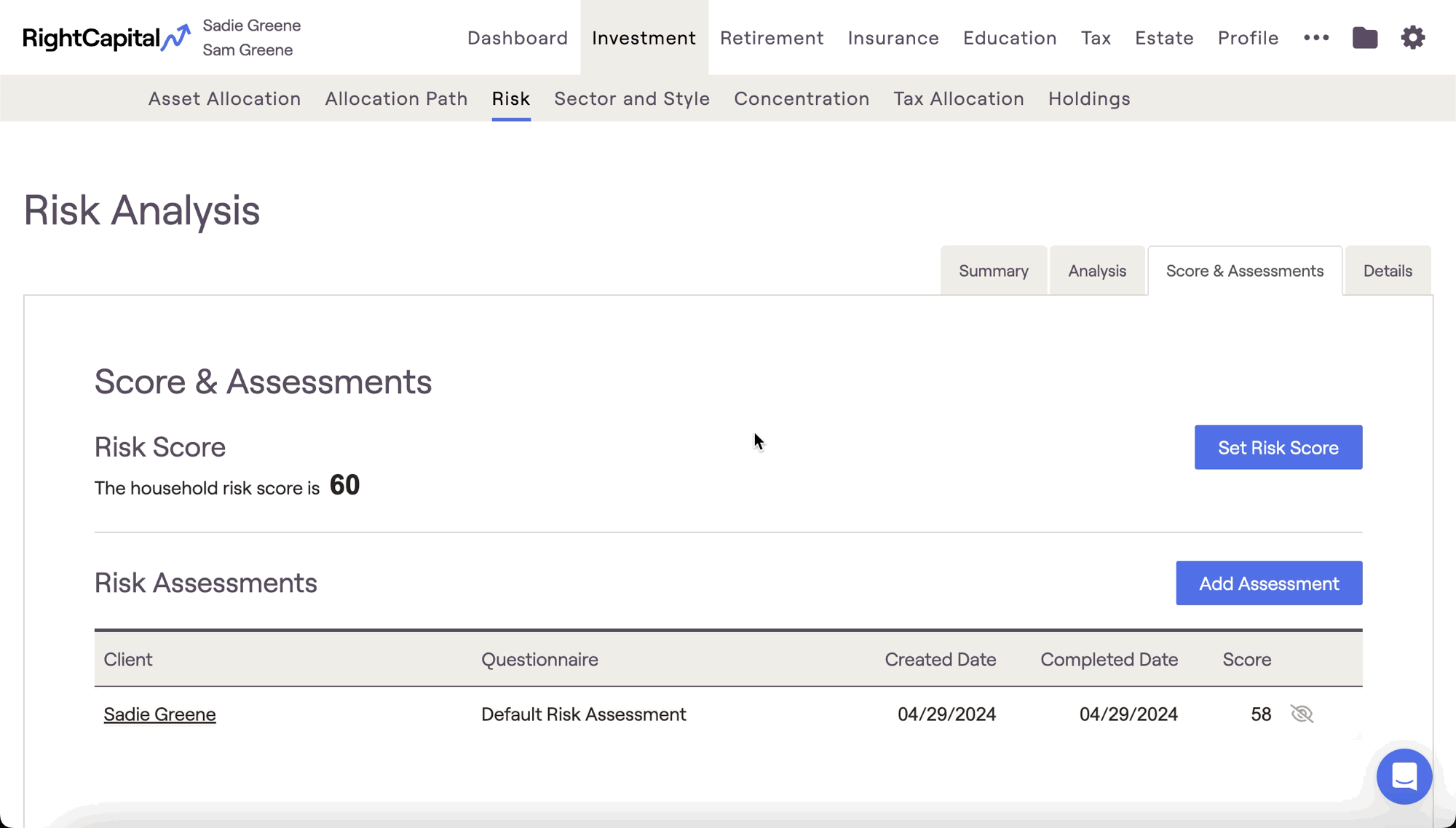The height and width of the screenshot is (828, 1456).
Task: Go to Holdings subpage
Action: coord(1088,98)
